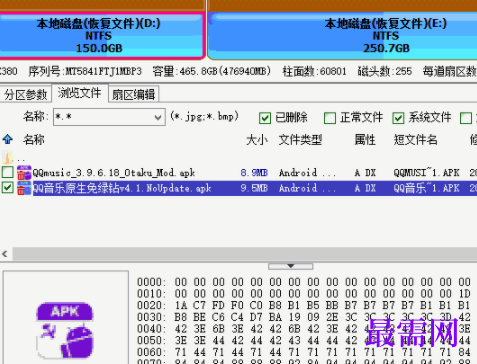Click the file list horizontal scrollbar track

[245, 254]
